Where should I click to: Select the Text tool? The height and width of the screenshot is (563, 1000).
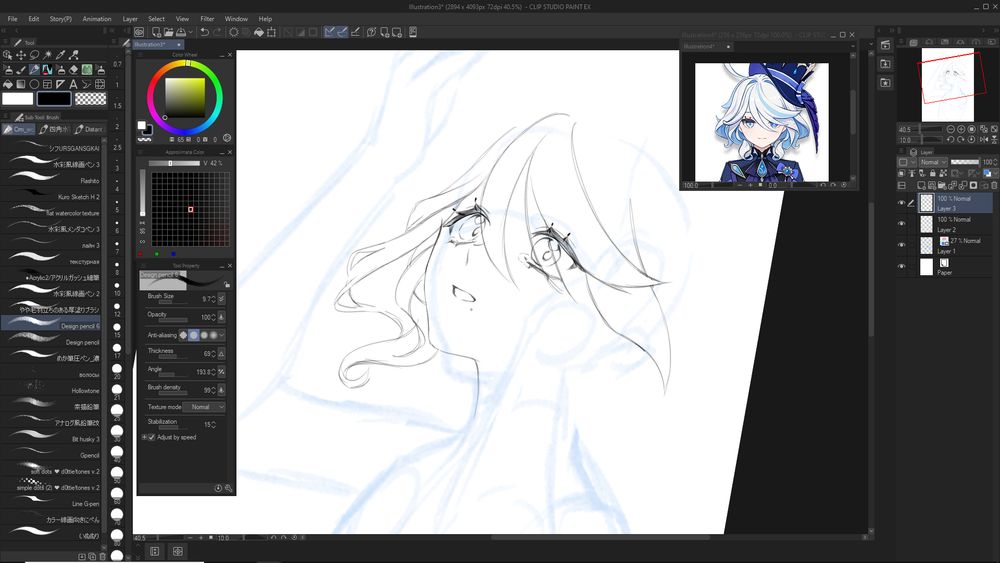[74, 84]
